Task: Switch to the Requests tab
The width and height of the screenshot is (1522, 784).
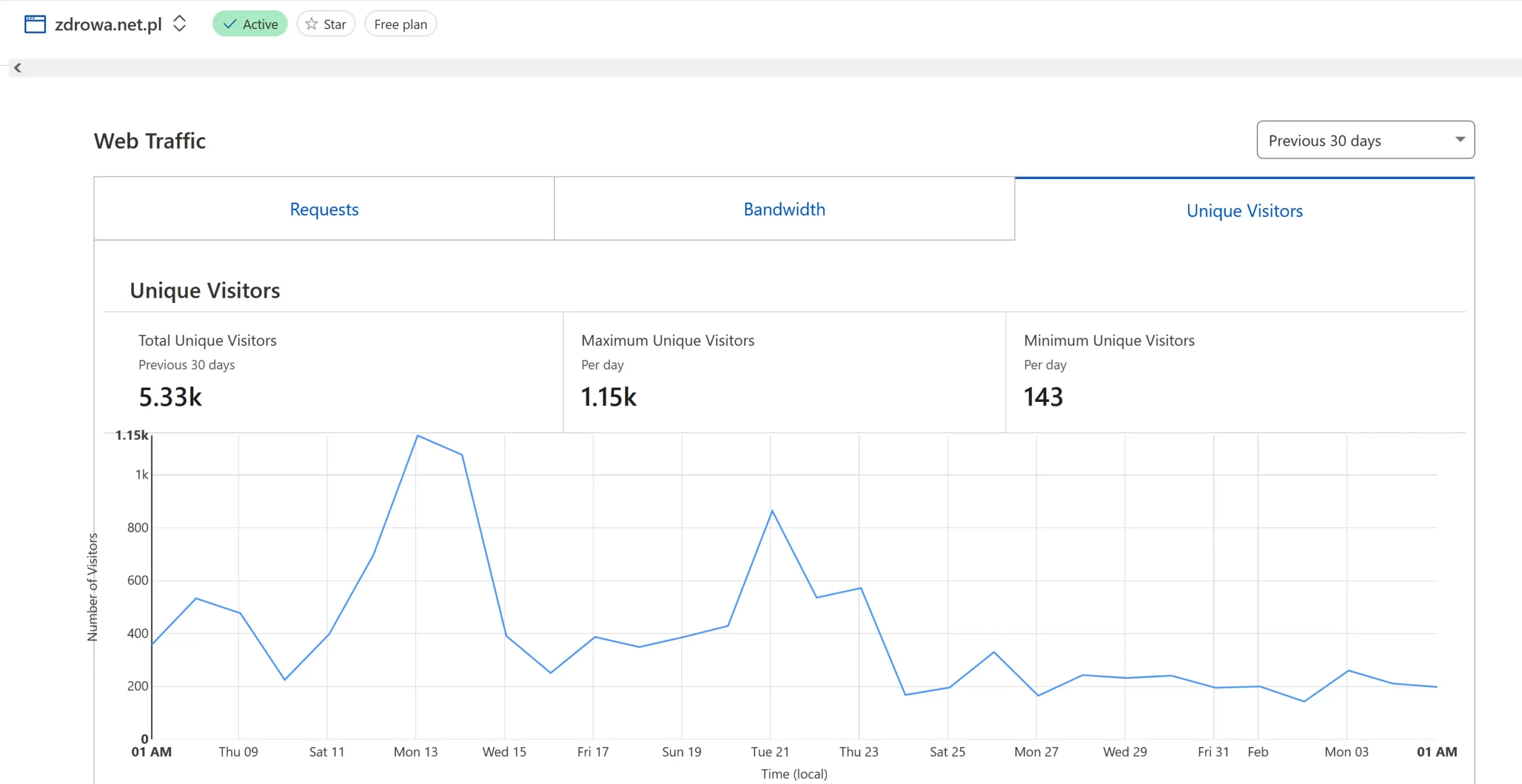Action: tap(324, 209)
